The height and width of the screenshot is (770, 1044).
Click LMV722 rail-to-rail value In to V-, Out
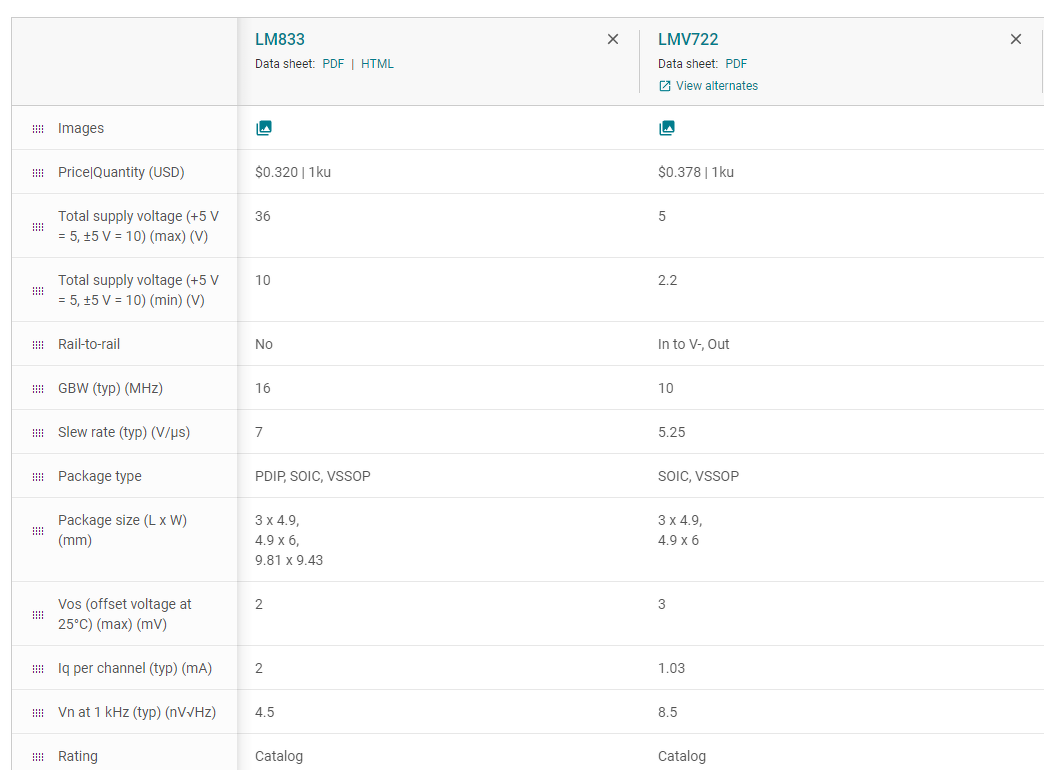693,344
